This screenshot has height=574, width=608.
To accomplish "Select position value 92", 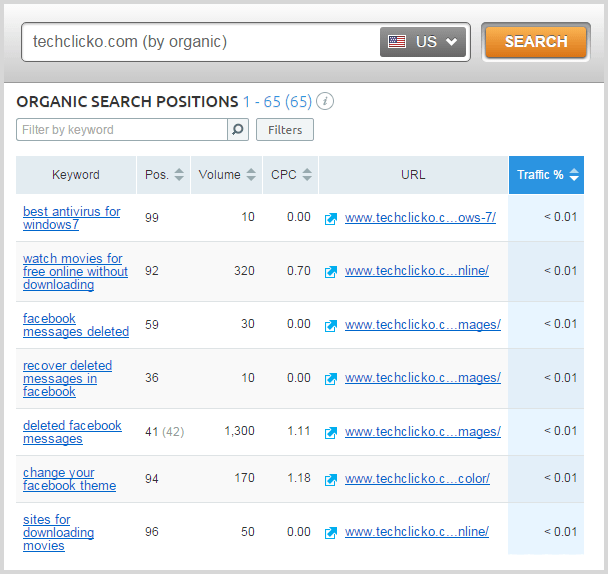I will pyautogui.click(x=152, y=271).
